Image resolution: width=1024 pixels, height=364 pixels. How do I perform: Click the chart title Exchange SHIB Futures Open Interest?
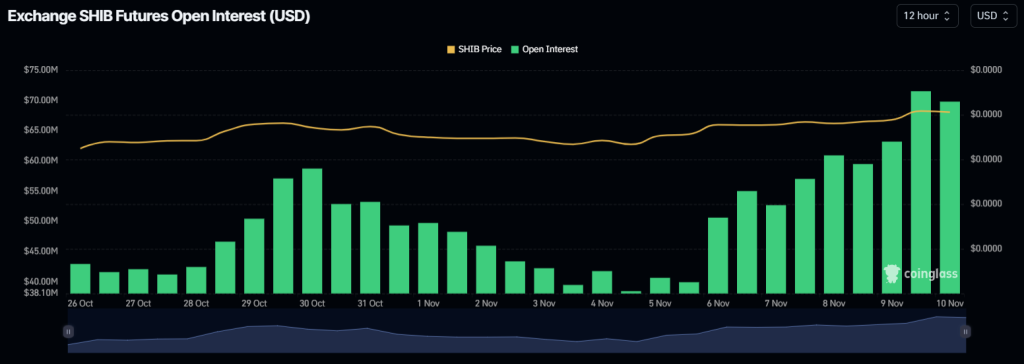coord(158,17)
